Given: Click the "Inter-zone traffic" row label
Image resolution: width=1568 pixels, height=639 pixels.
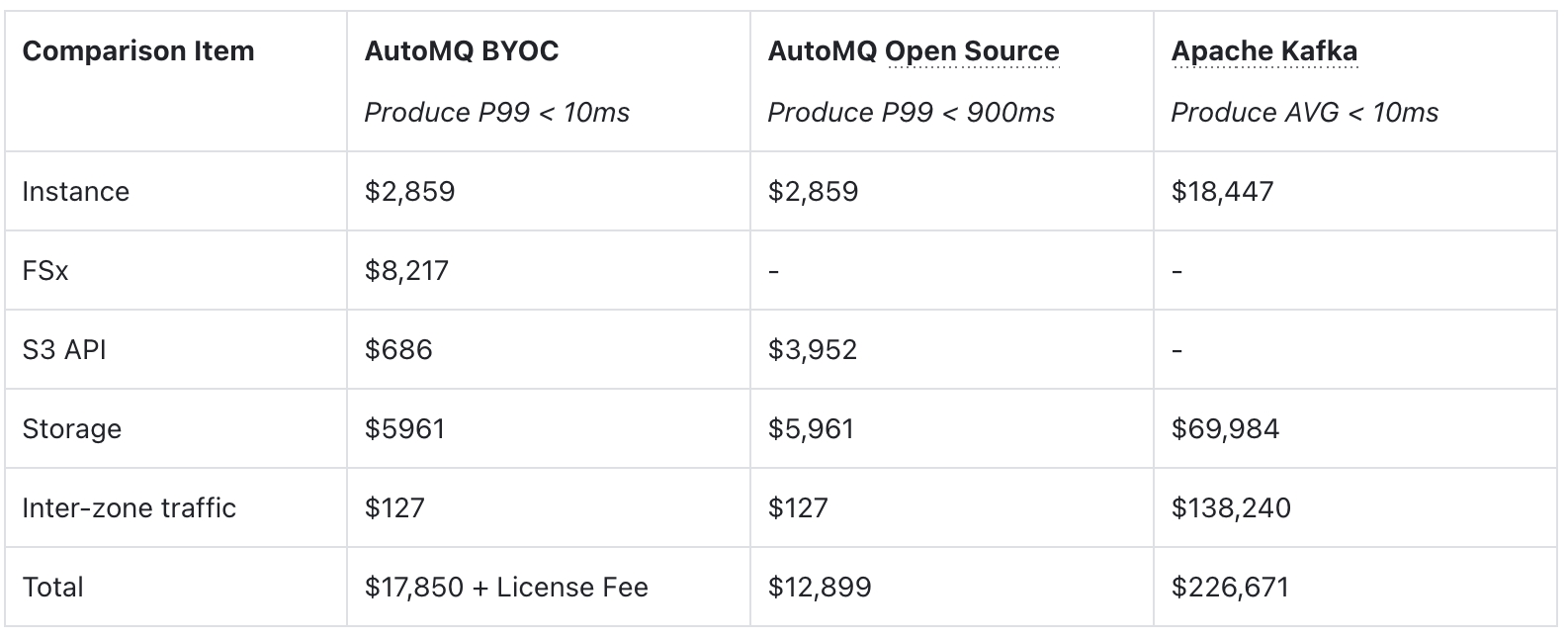Looking at the screenshot, I should (130, 508).
